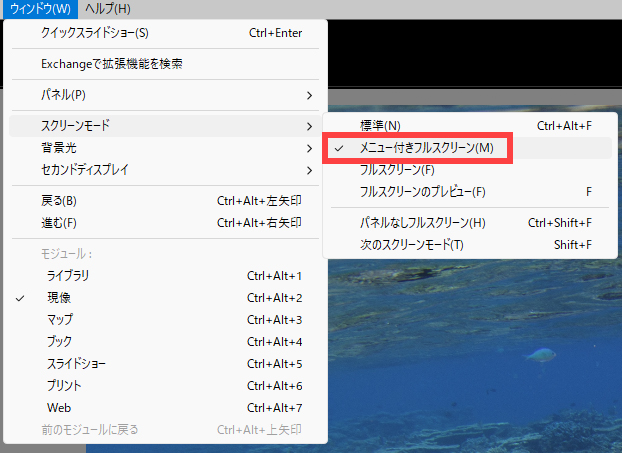Expand the スクリーンモード submenu
The image size is (622, 453).
coord(75,126)
